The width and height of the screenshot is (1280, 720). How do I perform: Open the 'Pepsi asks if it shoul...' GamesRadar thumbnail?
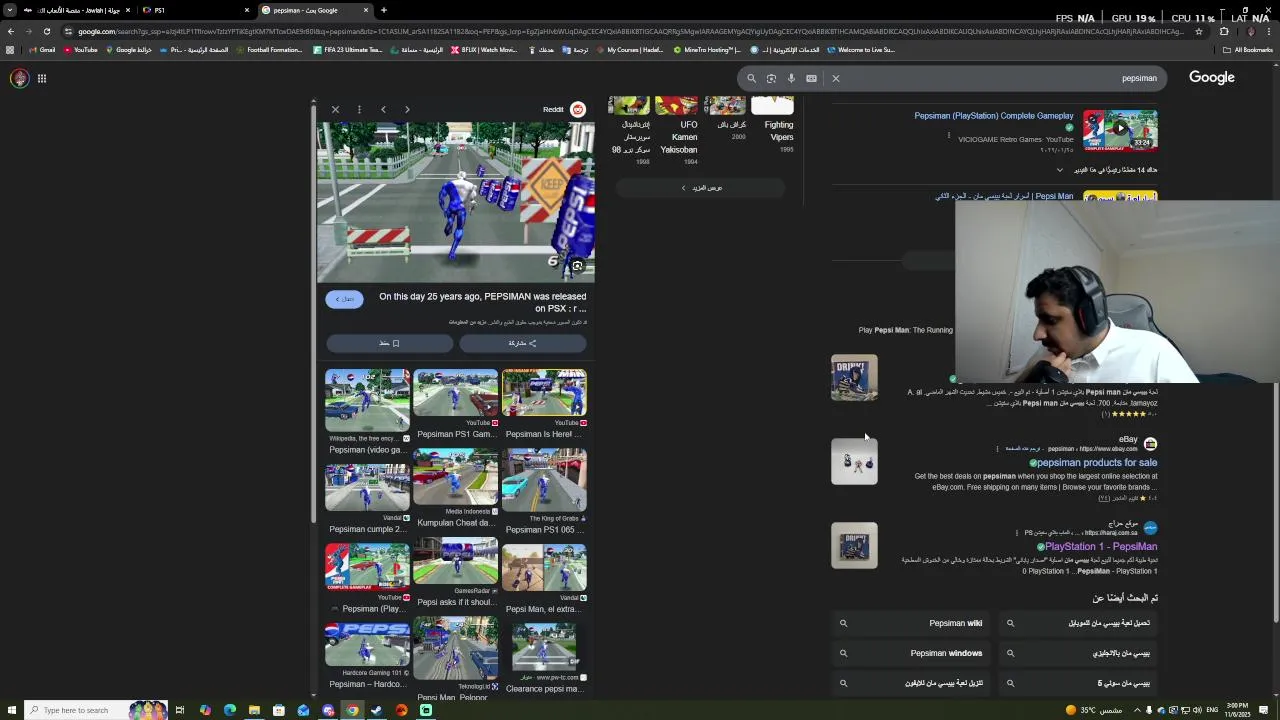455,561
